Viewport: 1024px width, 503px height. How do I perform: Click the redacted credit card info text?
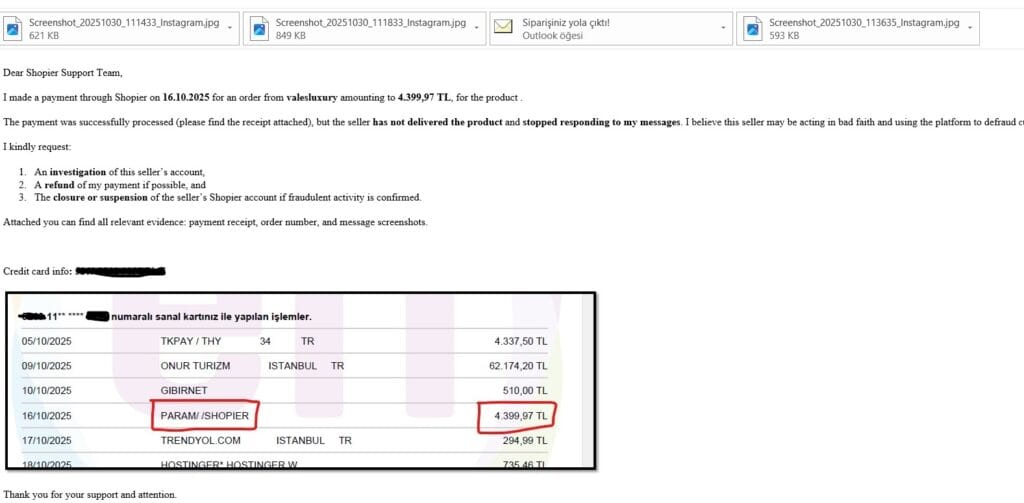coord(120,271)
